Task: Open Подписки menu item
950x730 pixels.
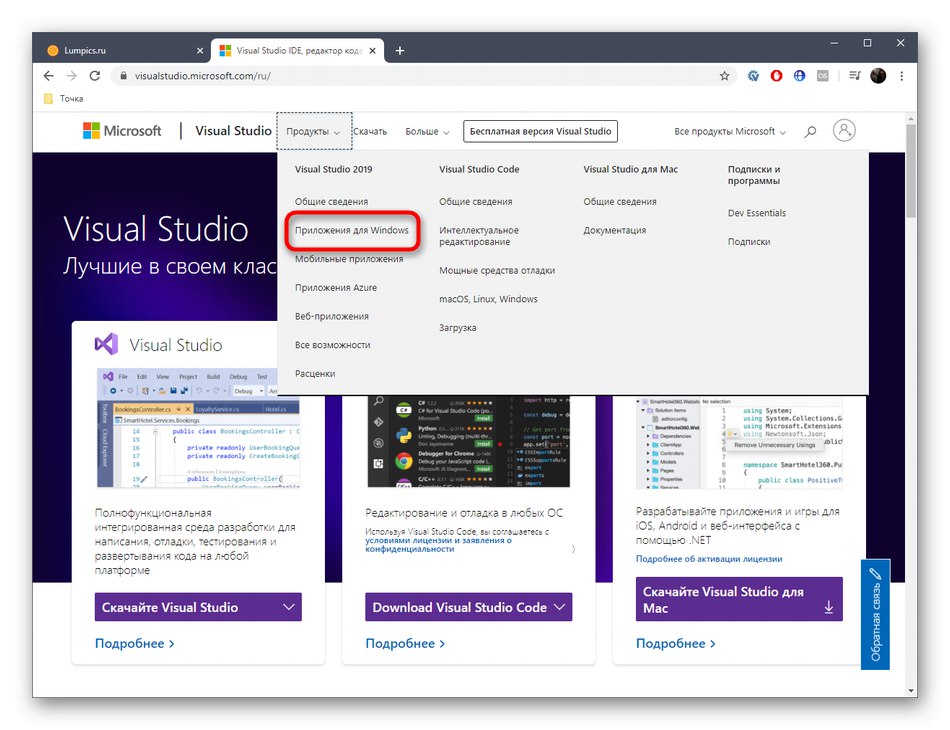Action: (749, 242)
